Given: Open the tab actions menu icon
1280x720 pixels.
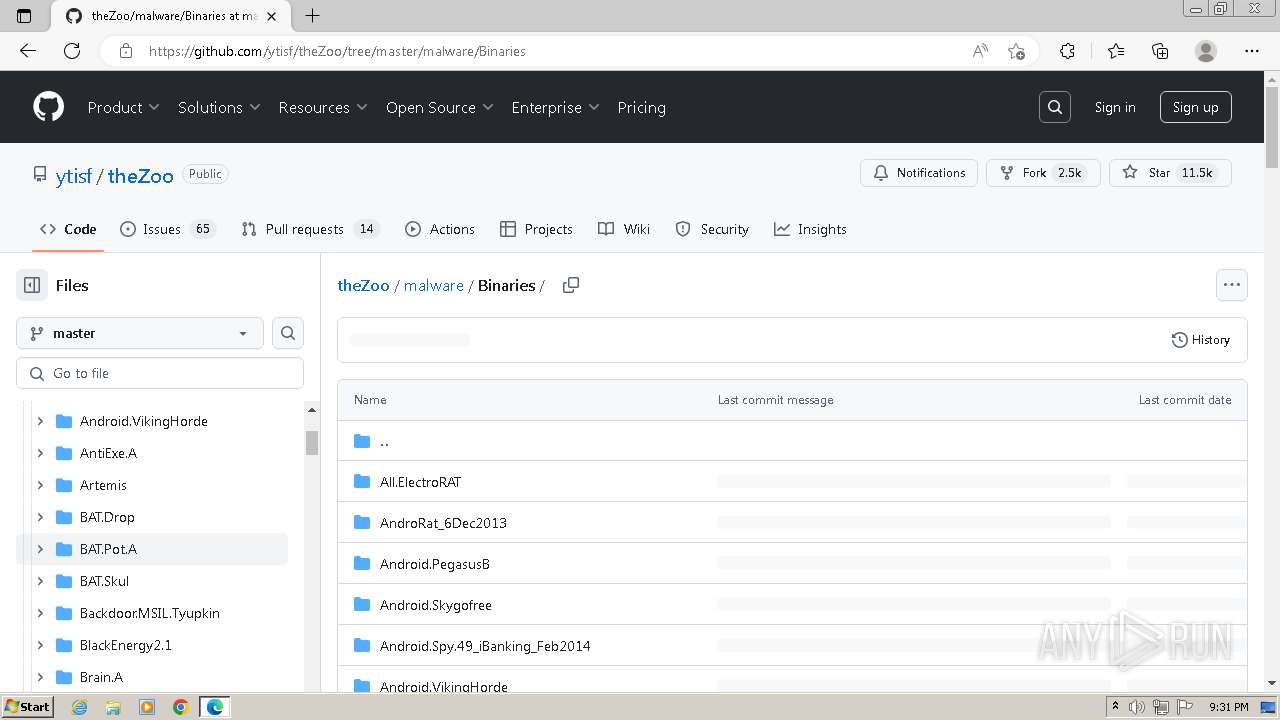Looking at the screenshot, I should tap(24, 15).
